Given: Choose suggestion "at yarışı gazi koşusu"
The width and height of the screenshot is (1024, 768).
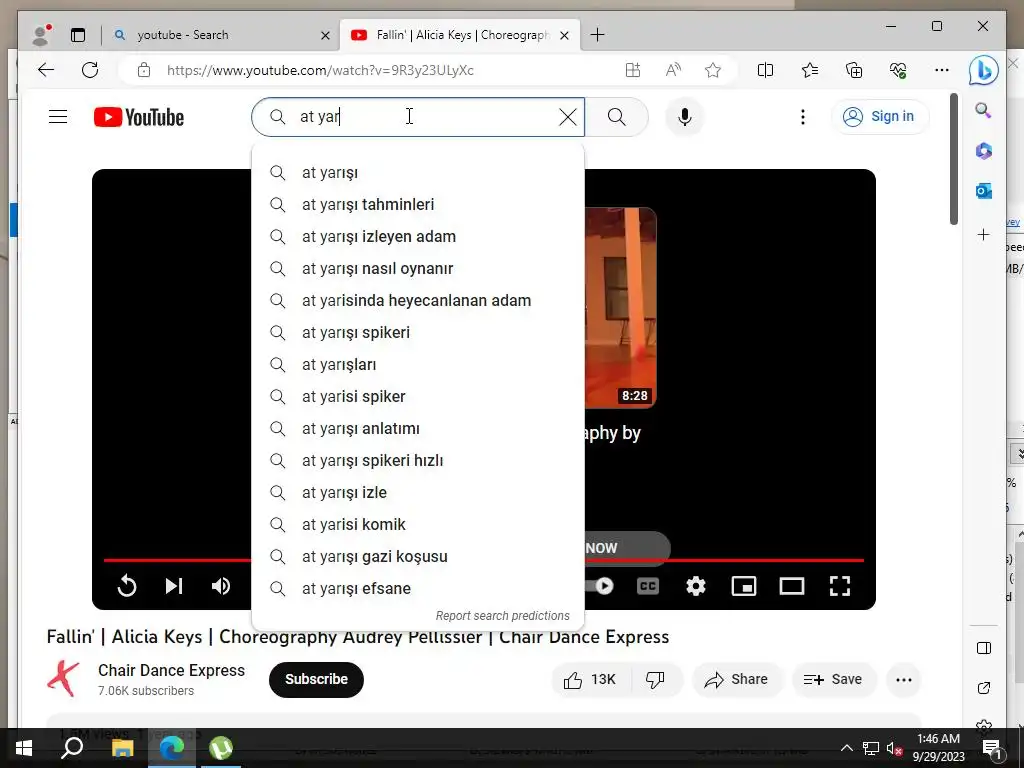Looking at the screenshot, I should [418, 556].
